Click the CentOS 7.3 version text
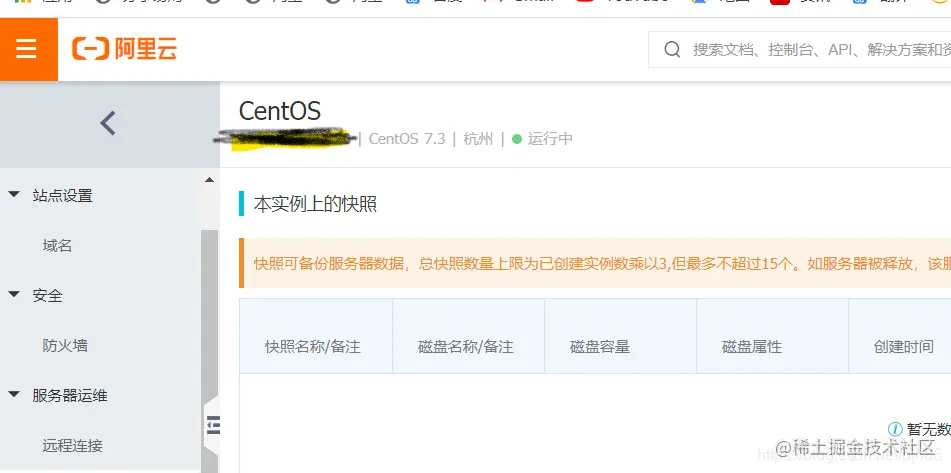The image size is (951, 473). (x=407, y=139)
